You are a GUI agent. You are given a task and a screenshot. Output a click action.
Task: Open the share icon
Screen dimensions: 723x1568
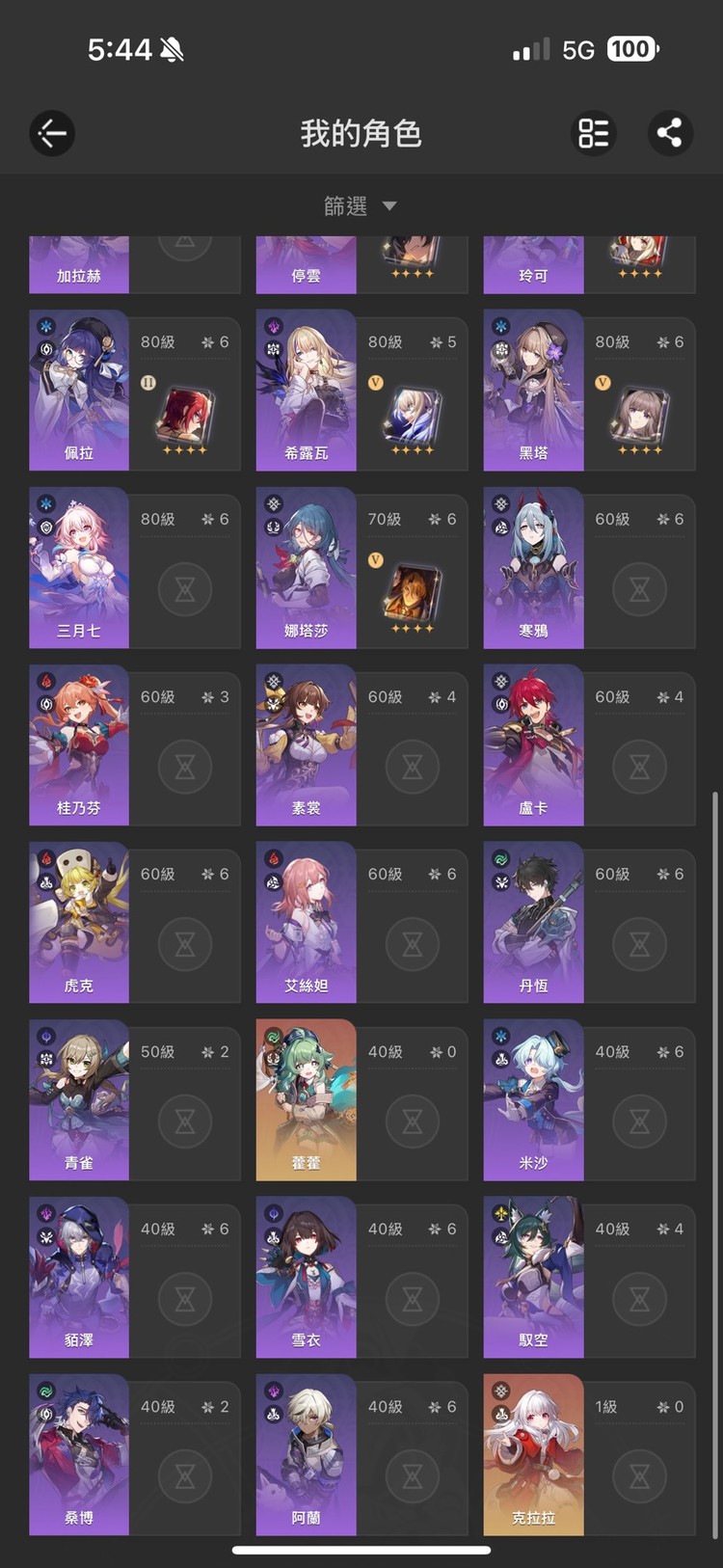coord(670,133)
